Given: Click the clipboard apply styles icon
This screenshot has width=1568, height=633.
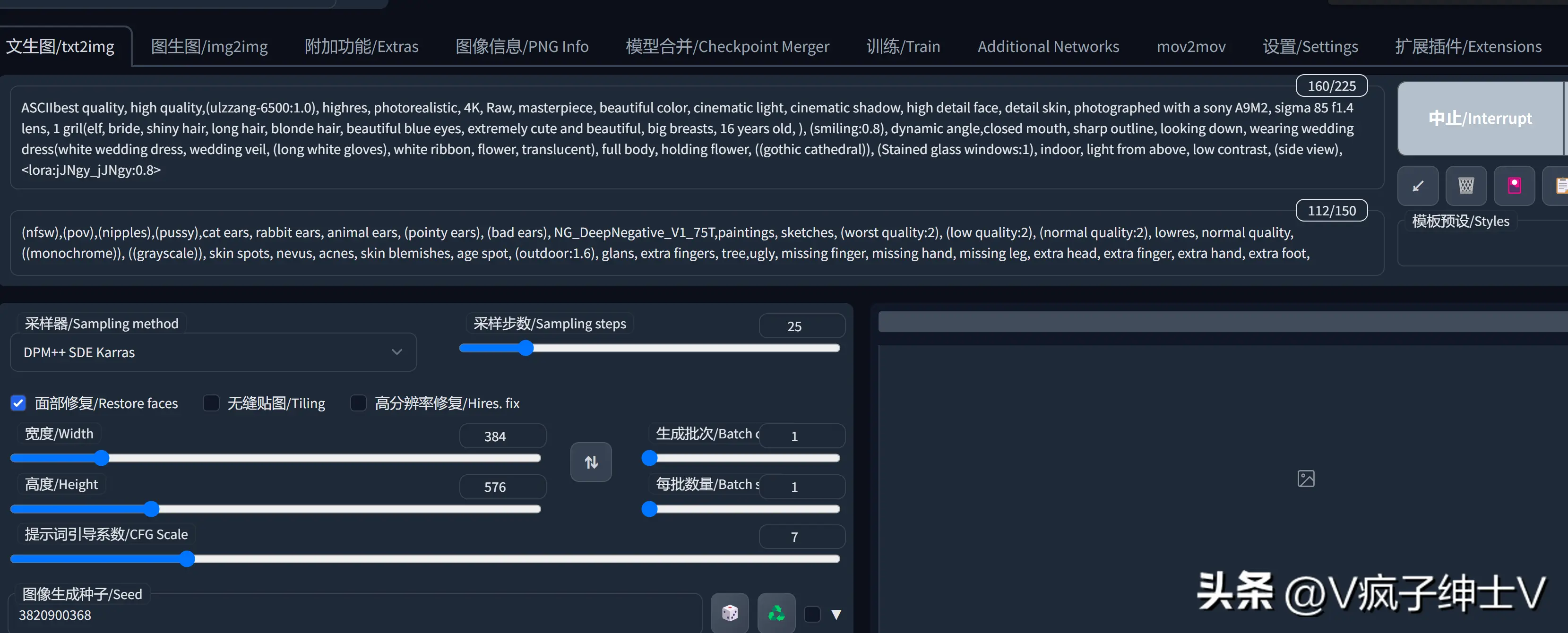Looking at the screenshot, I should pyautogui.click(x=1559, y=186).
